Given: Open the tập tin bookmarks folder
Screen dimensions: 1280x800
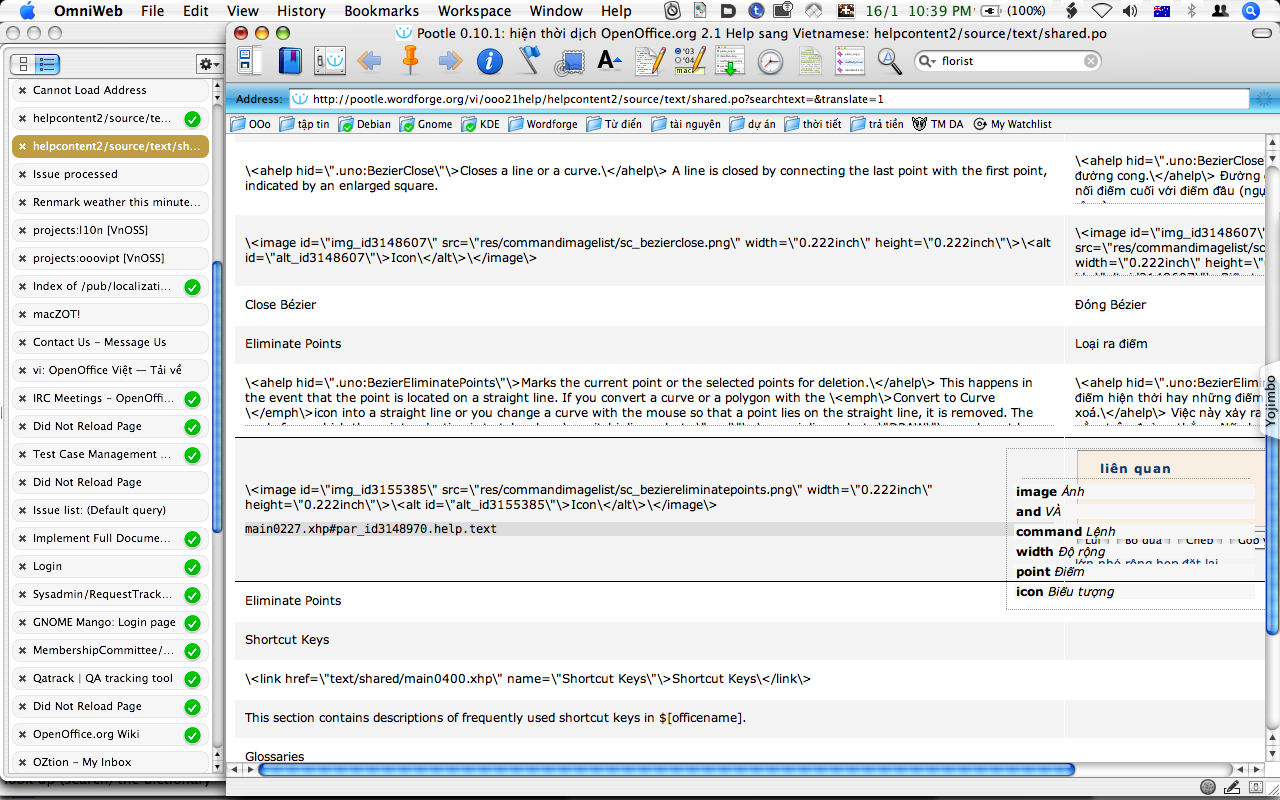Looking at the screenshot, I should point(304,124).
